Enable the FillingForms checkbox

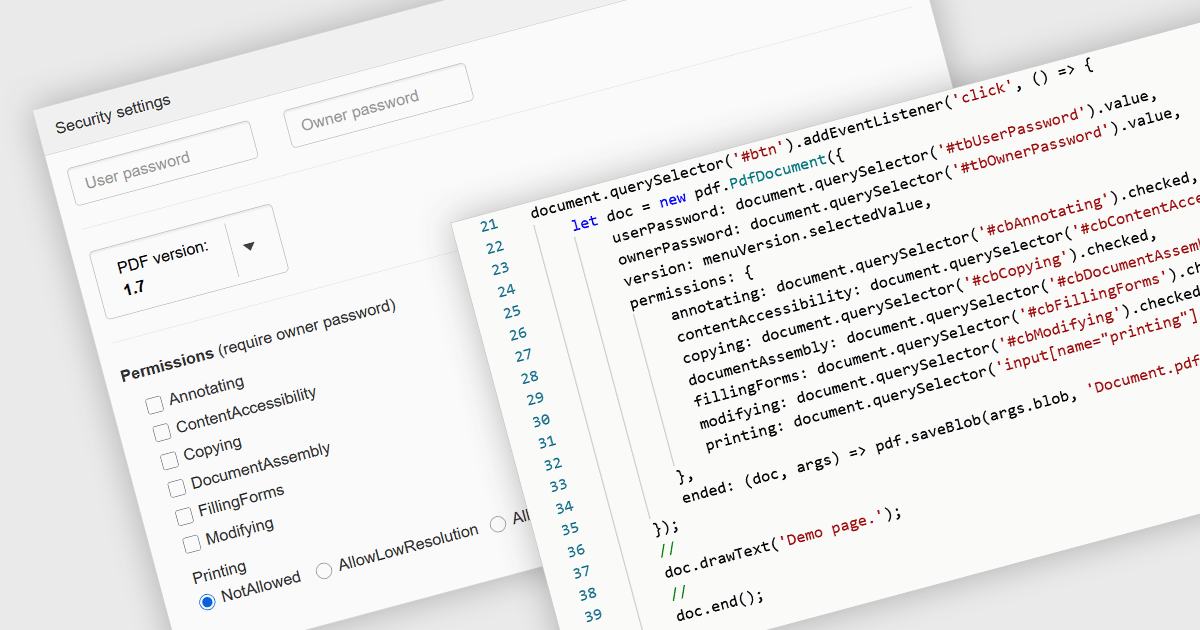184,516
